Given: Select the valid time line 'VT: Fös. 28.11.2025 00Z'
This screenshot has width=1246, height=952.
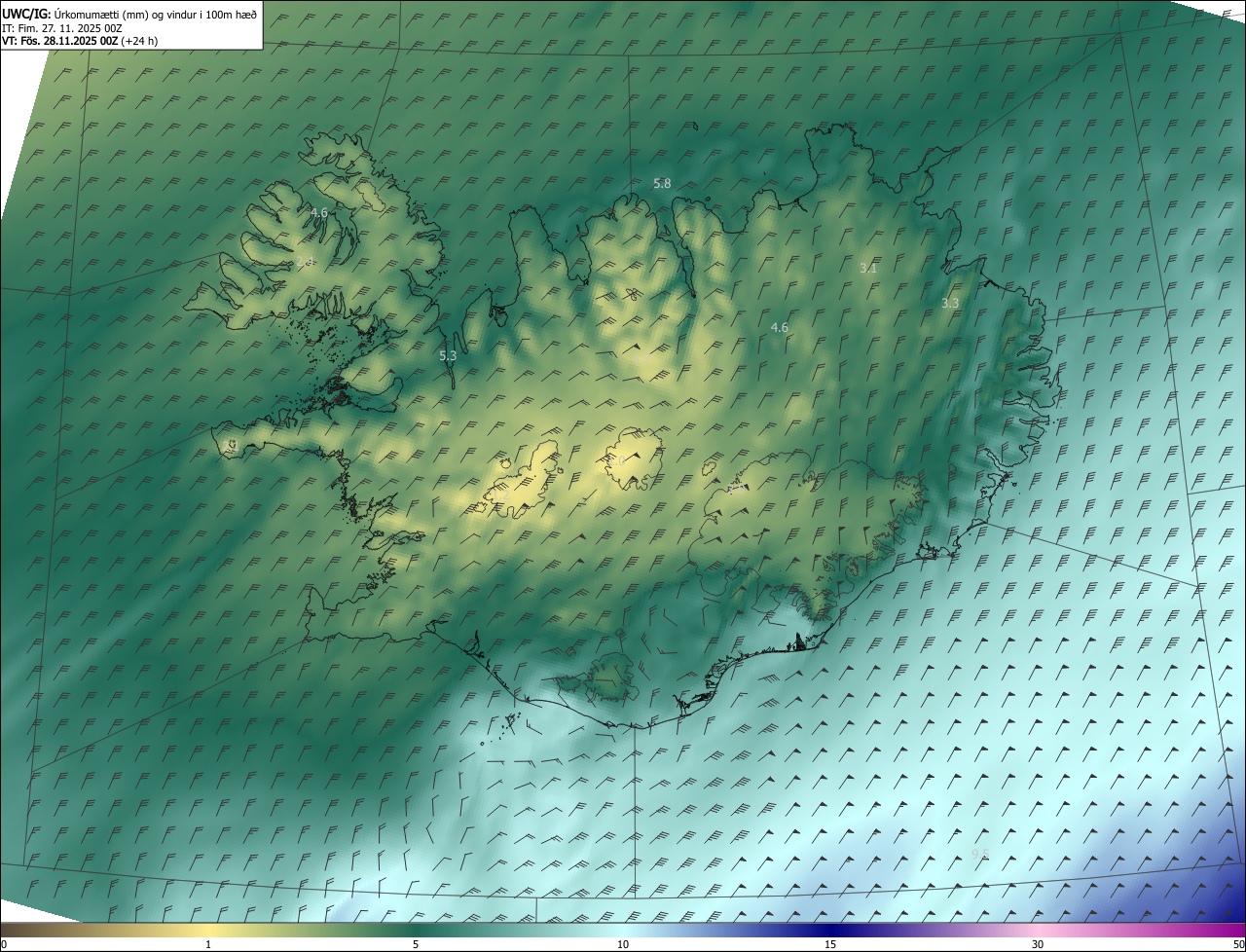Looking at the screenshot, I should coord(60,41).
